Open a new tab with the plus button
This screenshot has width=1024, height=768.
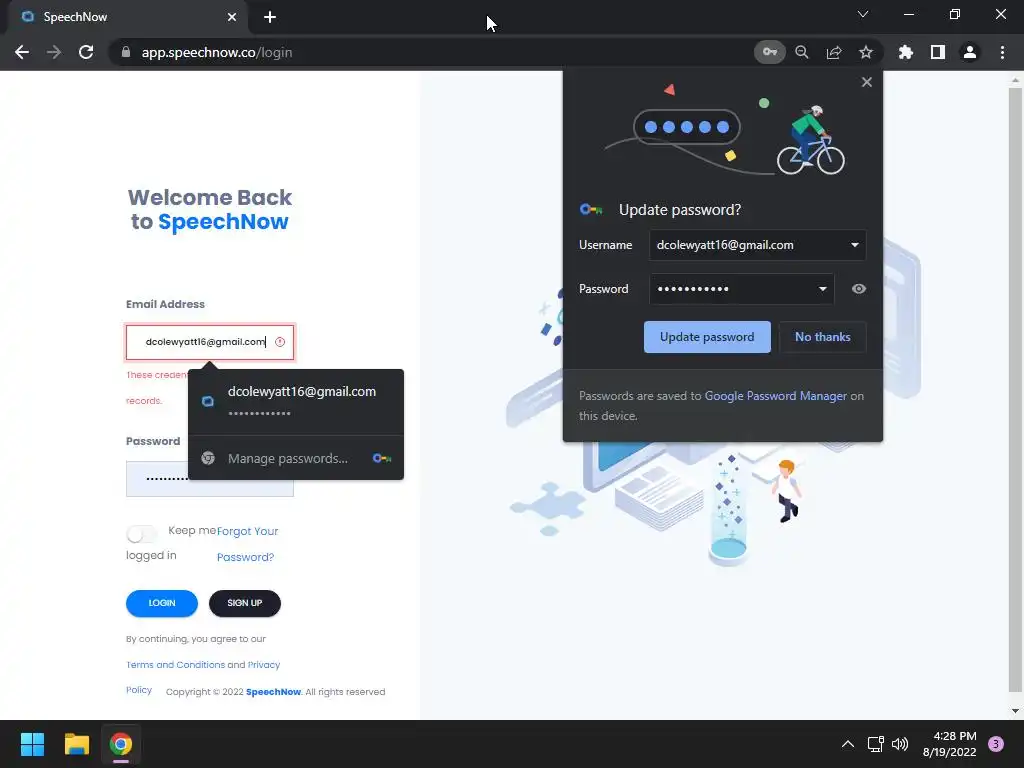point(270,17)
